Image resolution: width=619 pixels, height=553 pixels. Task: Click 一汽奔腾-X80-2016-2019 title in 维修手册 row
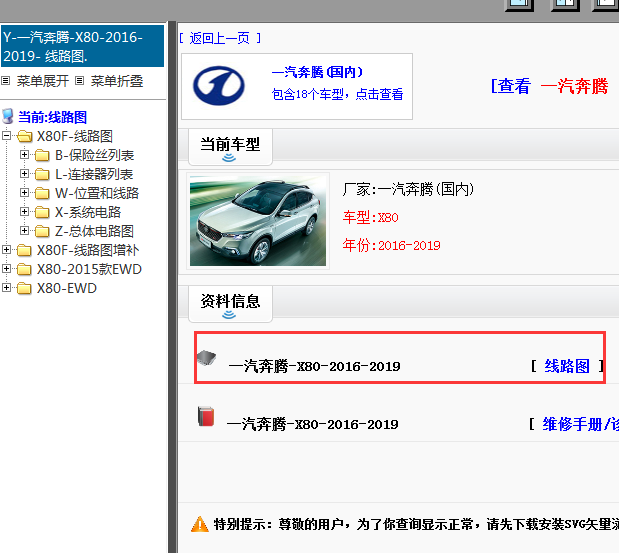click(x=312, y=424)
